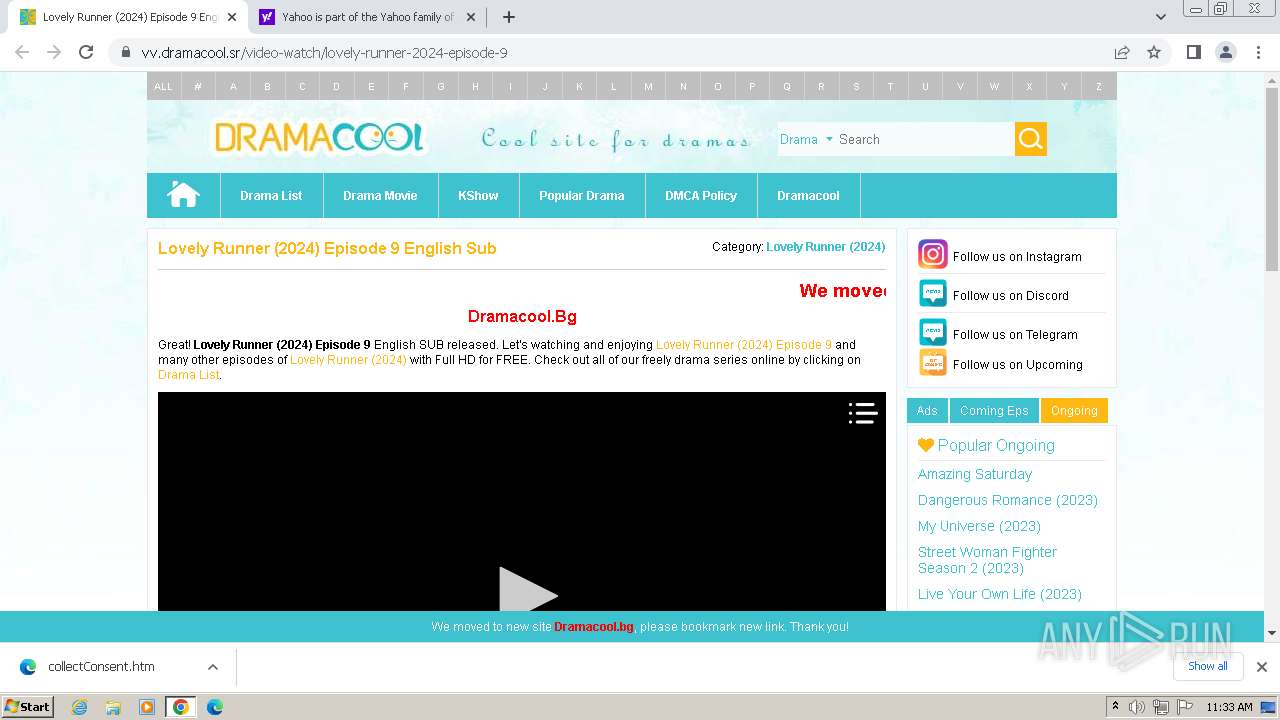
Task: Filter dramas by letter K
Action: click(x=579, y=86)
